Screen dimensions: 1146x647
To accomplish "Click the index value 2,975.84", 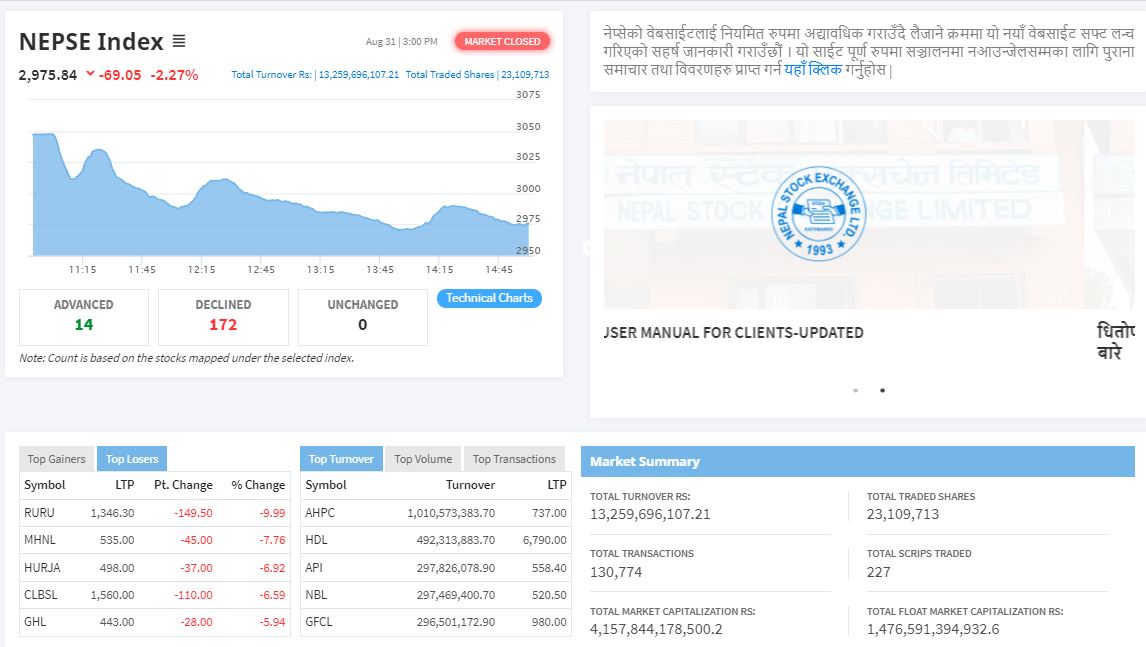I will click(48, 75).
